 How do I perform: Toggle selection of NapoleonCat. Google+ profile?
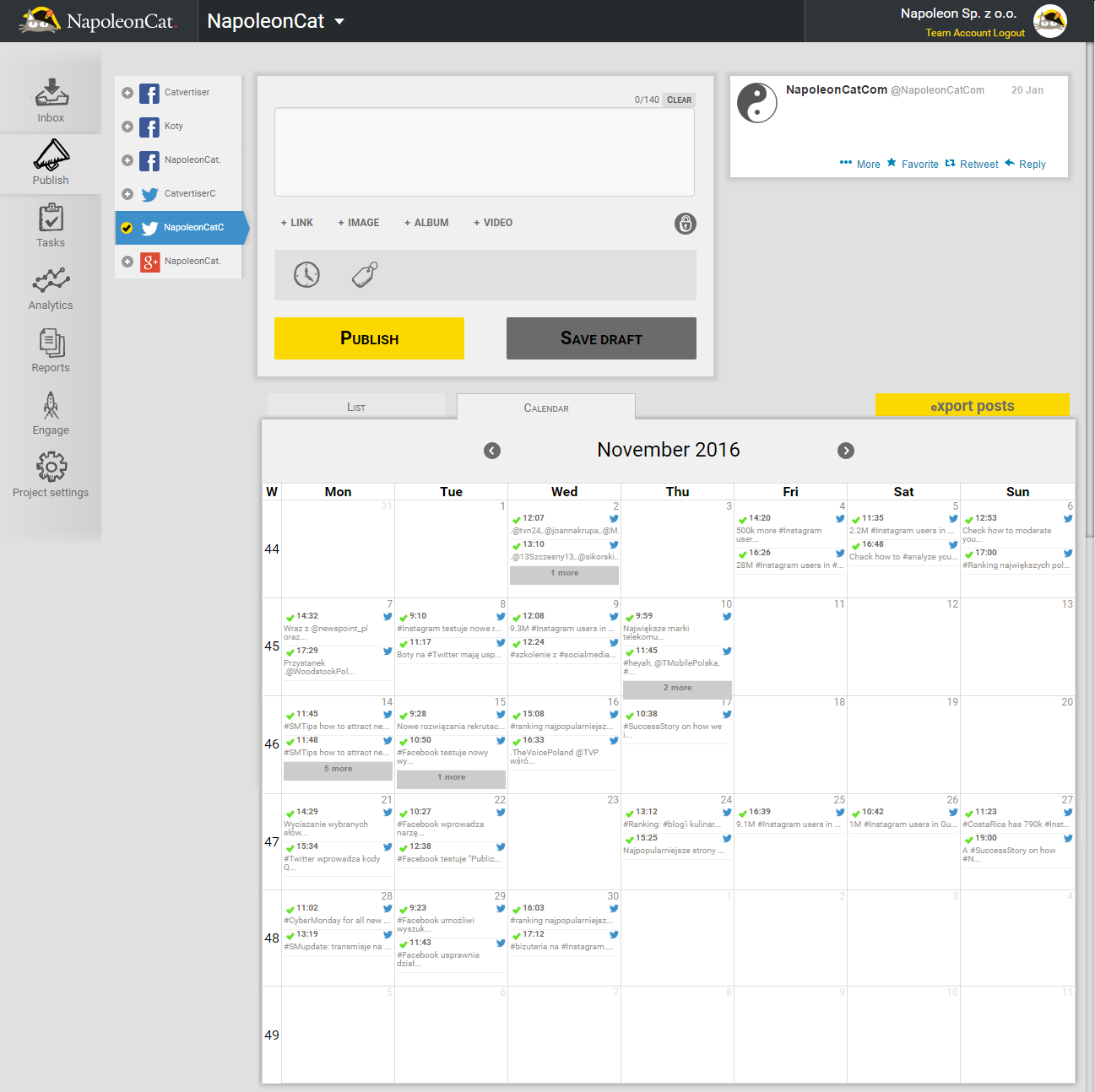coord(127,262)
